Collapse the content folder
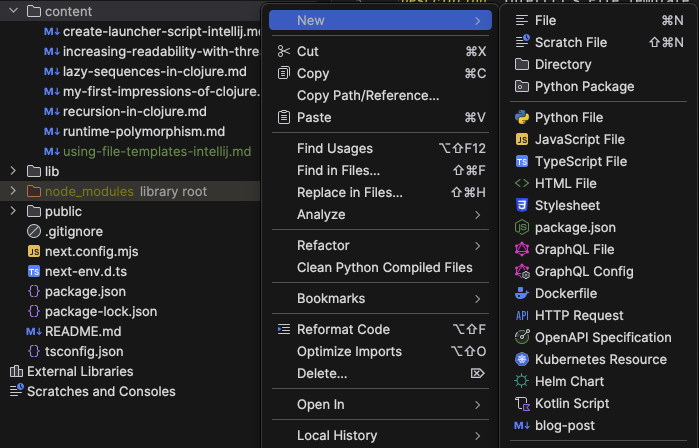The image size is (699, 448). (x=13, y=12)
